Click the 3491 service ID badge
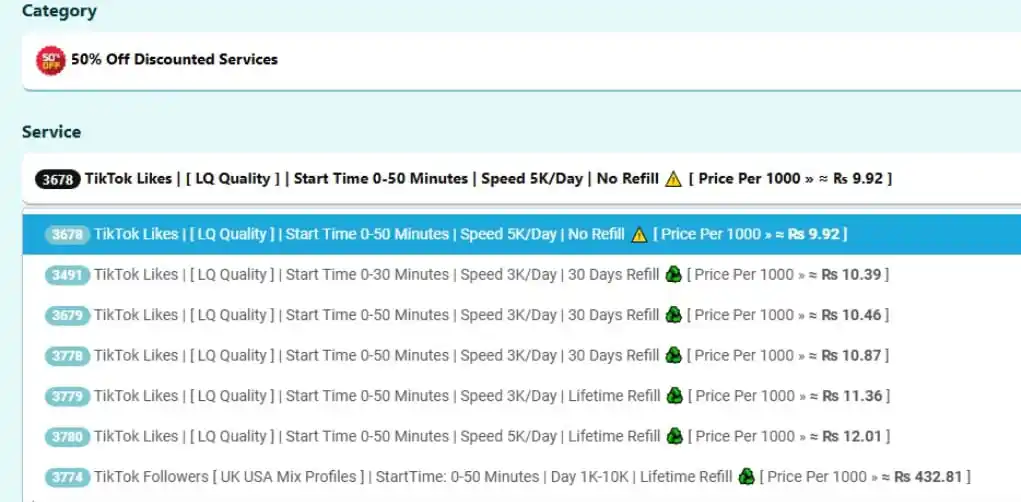This screenshot has height=502, width=1021. (67, 275)
